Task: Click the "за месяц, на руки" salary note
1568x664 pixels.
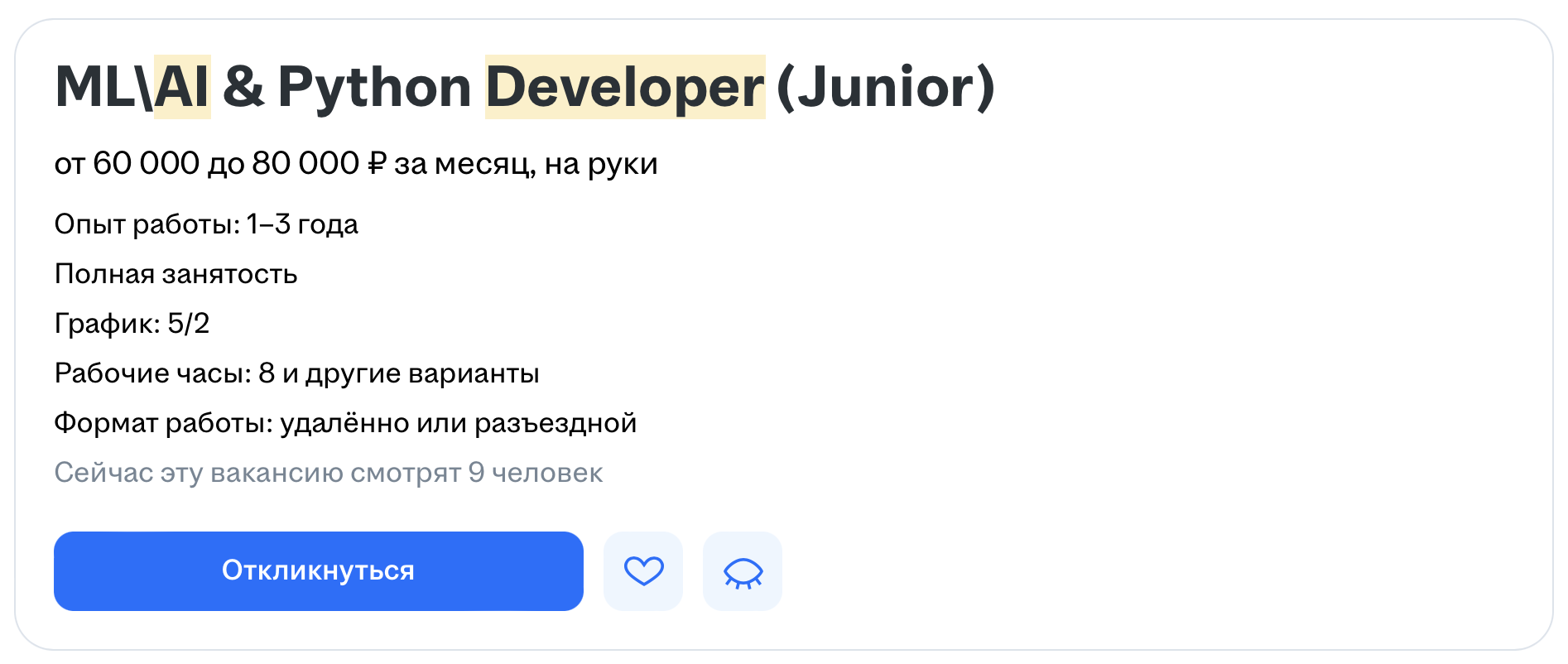Action: click(x=526, y=164)
